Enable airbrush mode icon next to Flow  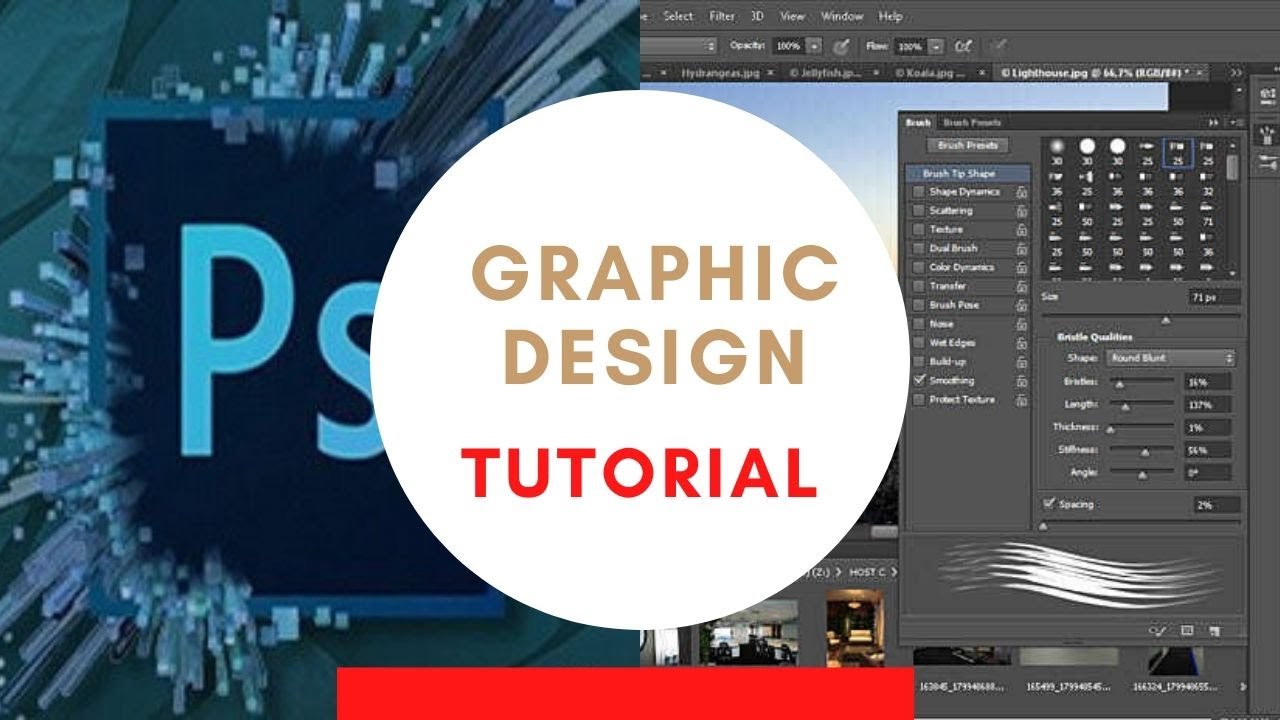963,46
